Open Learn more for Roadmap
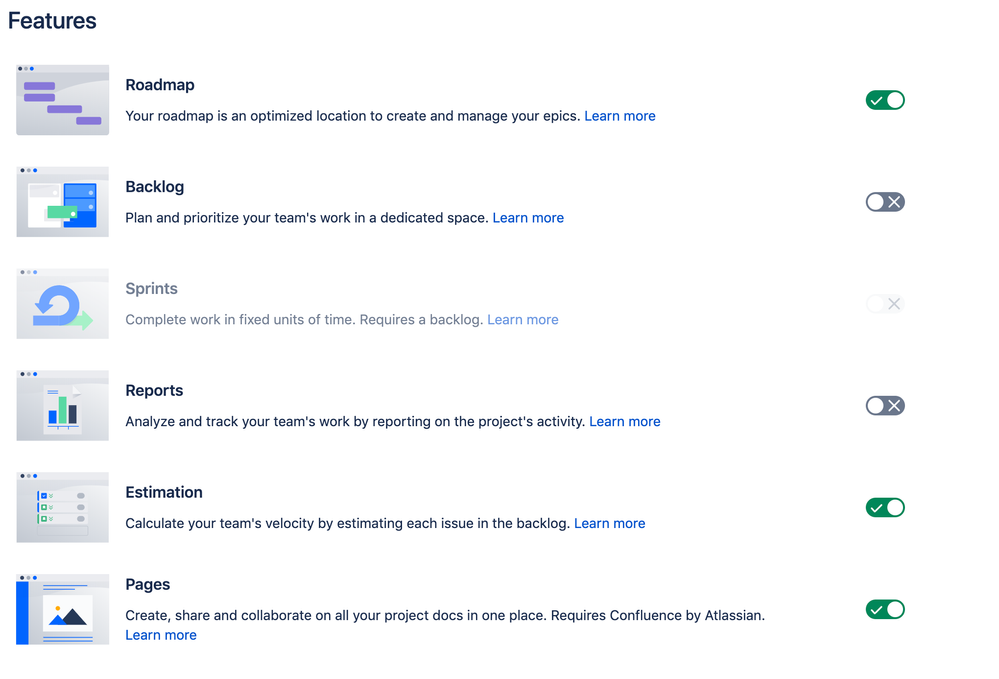The width and height of the screenshot is (999, 679). point(620,116)
